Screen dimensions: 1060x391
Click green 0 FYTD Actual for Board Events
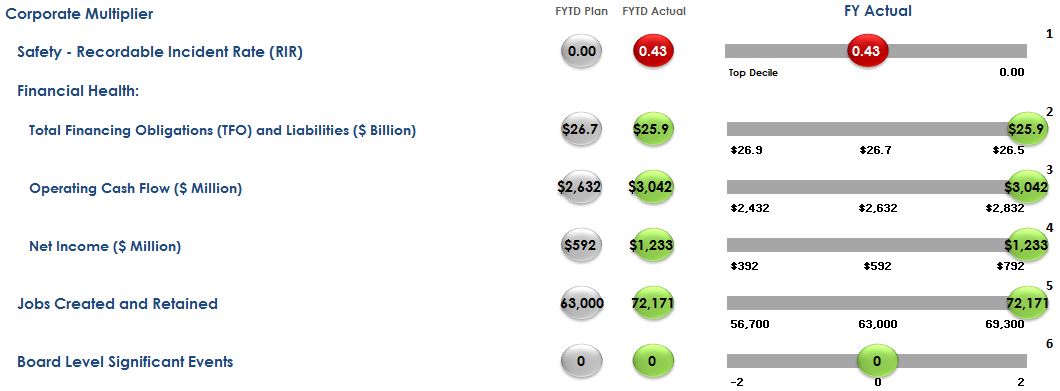coord(654,361)
